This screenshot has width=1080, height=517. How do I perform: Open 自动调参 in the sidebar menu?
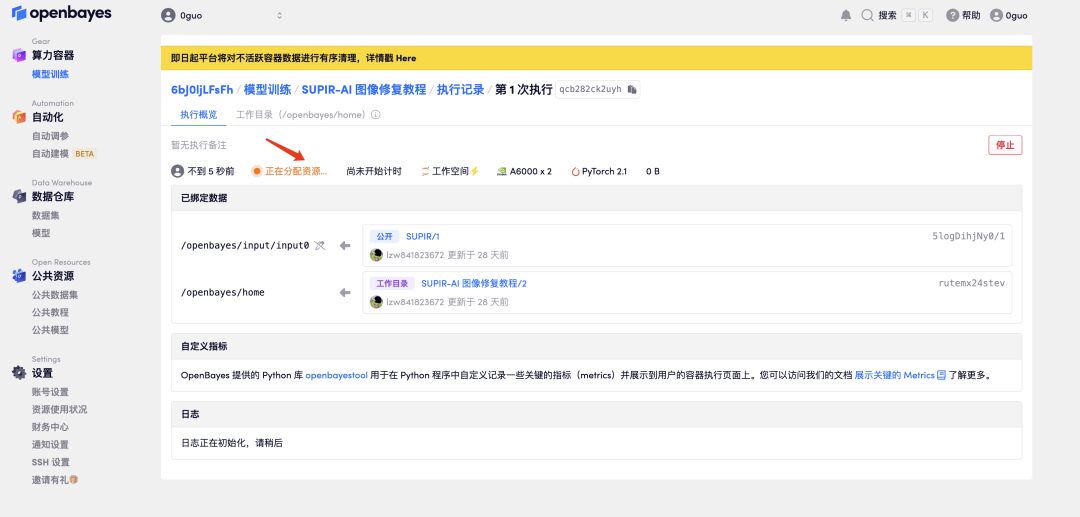50,136
